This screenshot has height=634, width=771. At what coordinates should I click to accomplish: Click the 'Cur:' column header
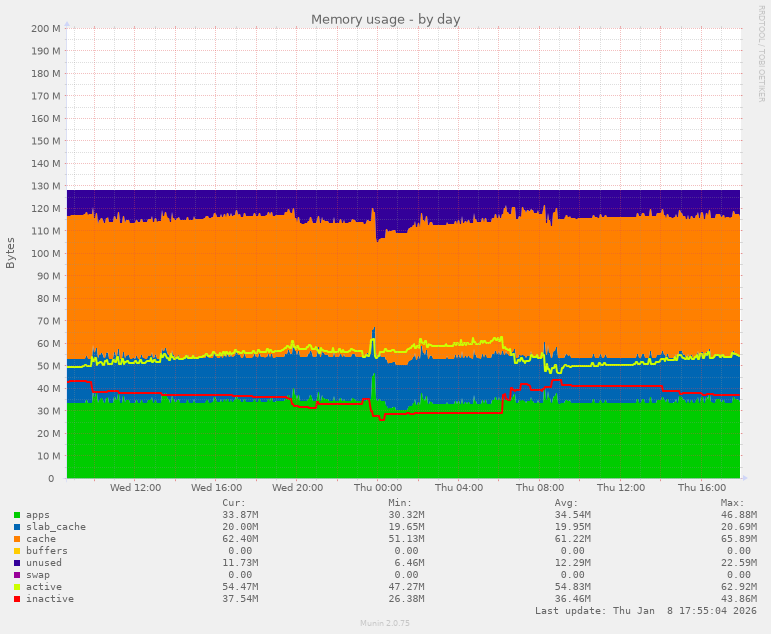pos(234,503)
